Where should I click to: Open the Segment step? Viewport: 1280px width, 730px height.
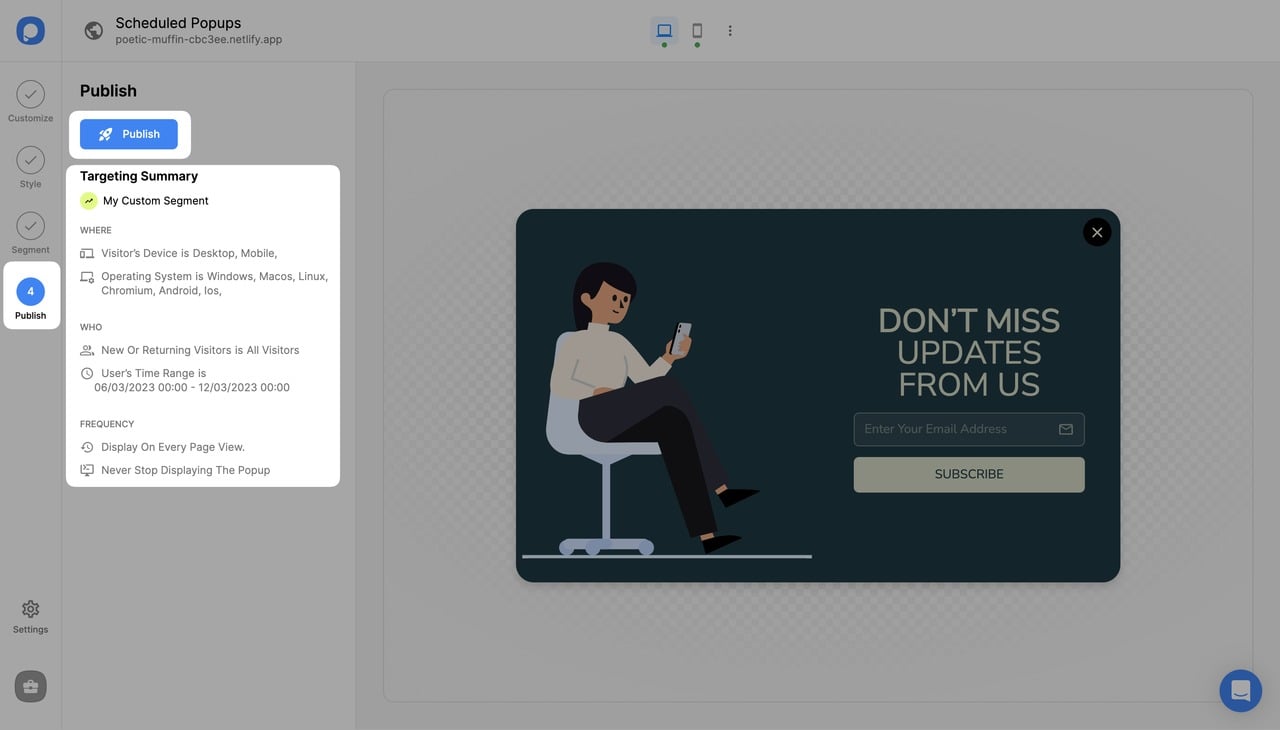coord(30,234)
